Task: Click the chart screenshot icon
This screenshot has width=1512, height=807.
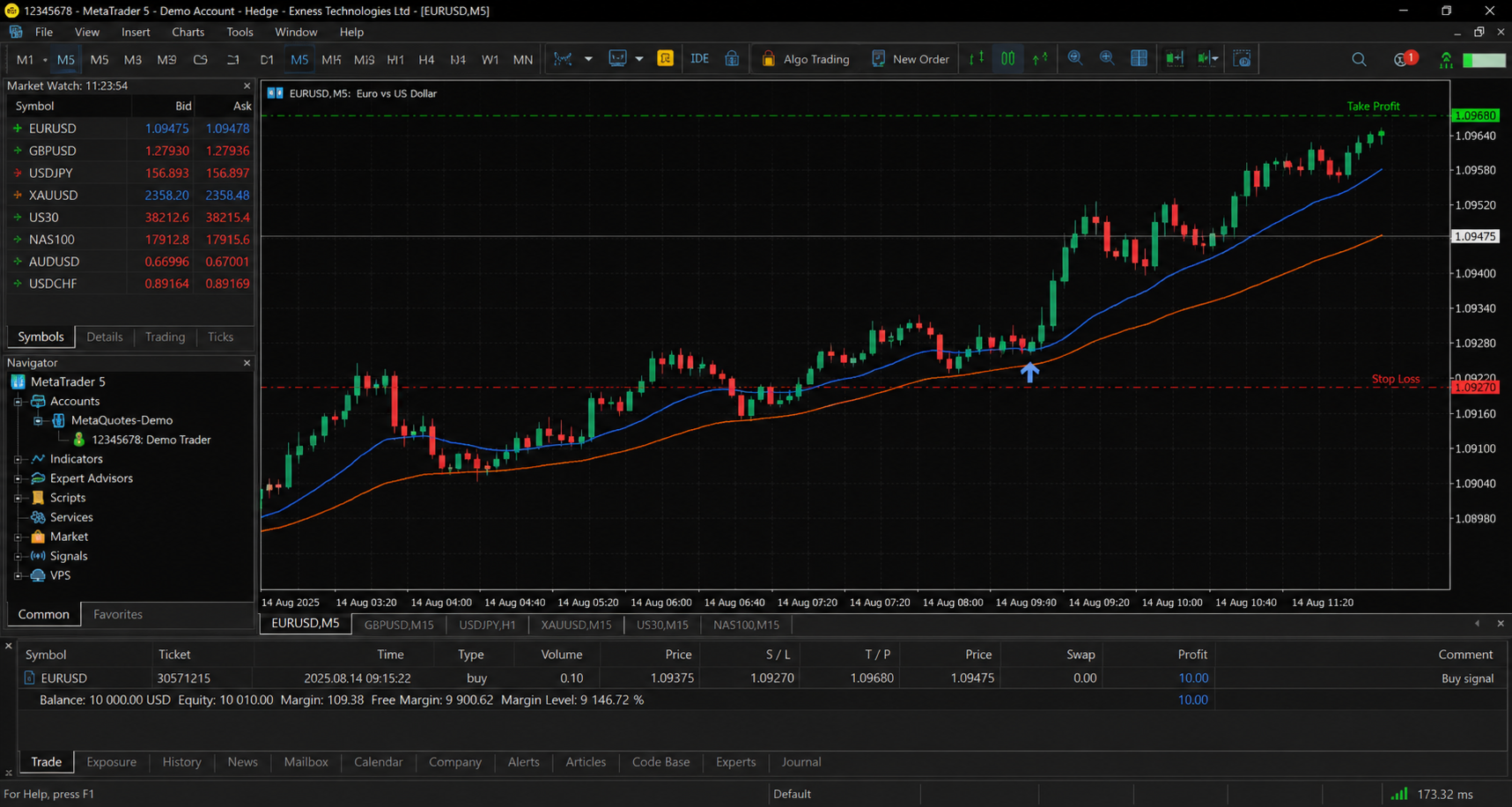Action: 1242,59
